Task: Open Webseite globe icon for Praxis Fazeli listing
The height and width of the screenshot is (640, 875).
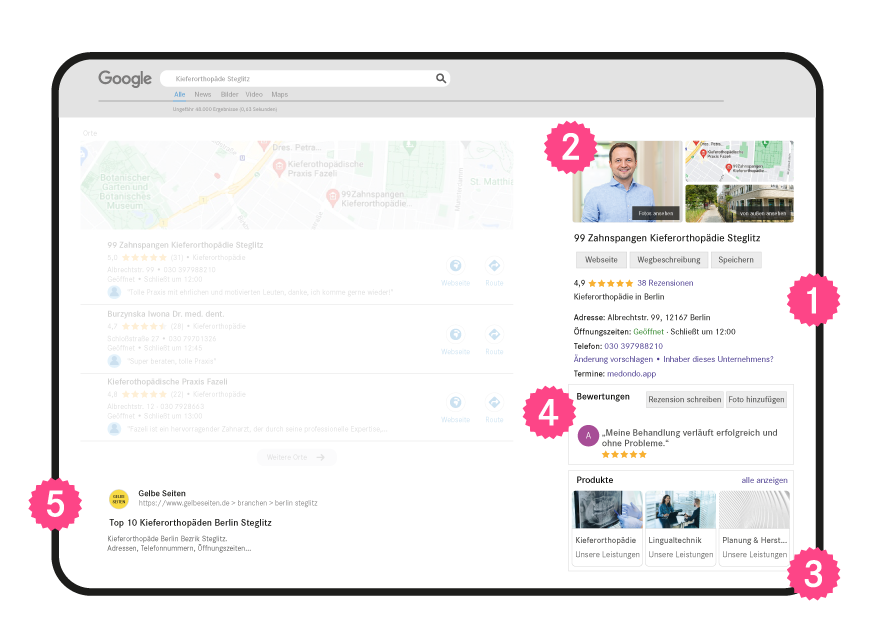Action: (455, 402)
